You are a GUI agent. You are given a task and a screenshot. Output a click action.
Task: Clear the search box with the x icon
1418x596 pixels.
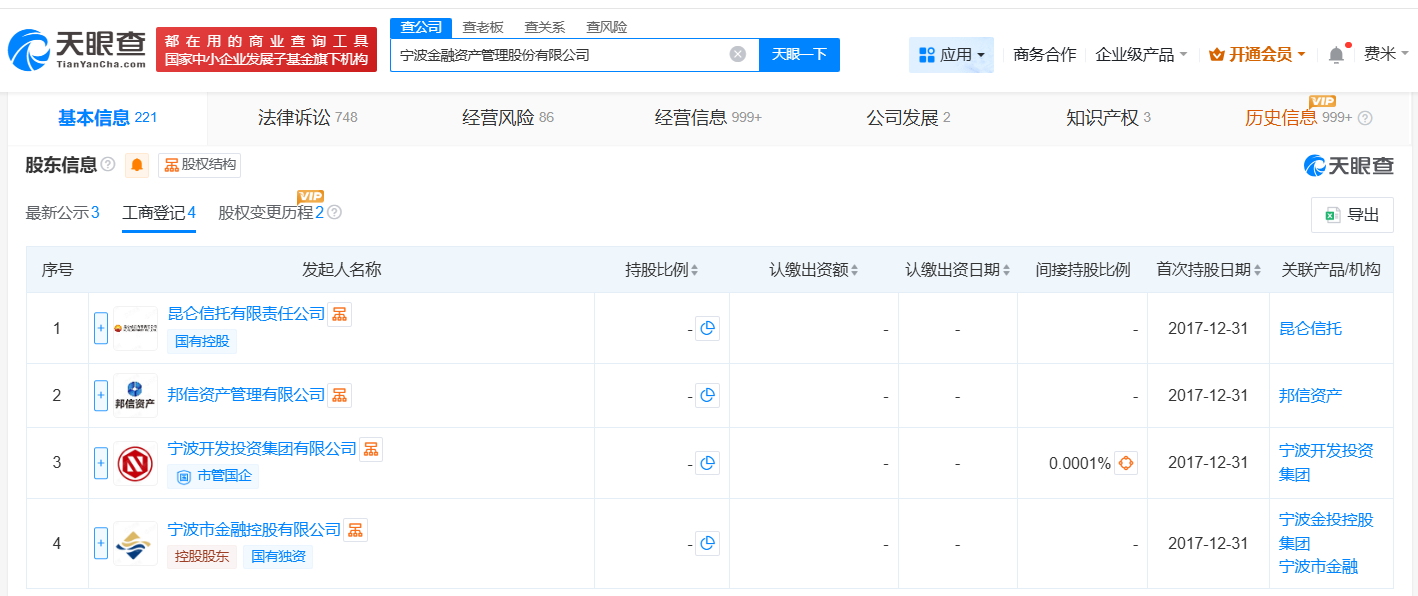pyautogui.click(x=738, y=55)
